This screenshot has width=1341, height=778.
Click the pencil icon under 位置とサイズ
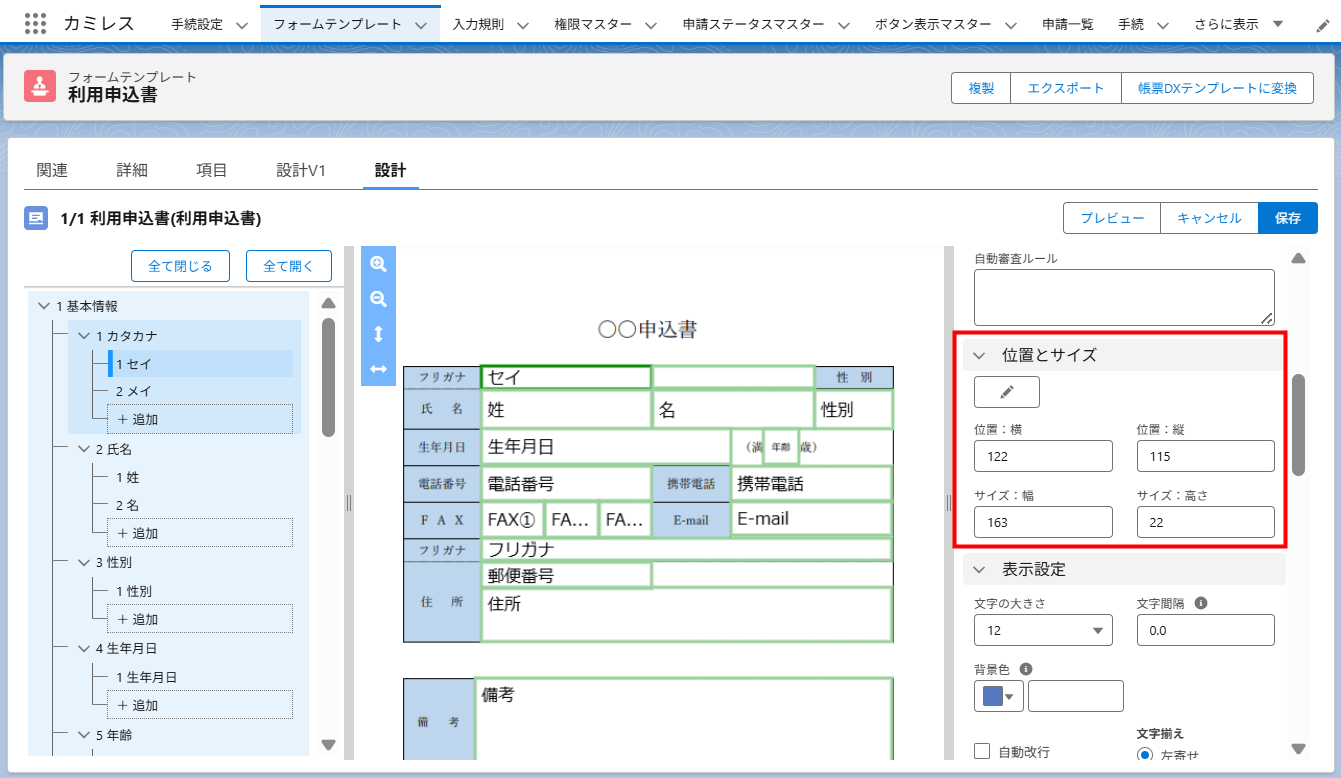click(x=1006, y=392)
